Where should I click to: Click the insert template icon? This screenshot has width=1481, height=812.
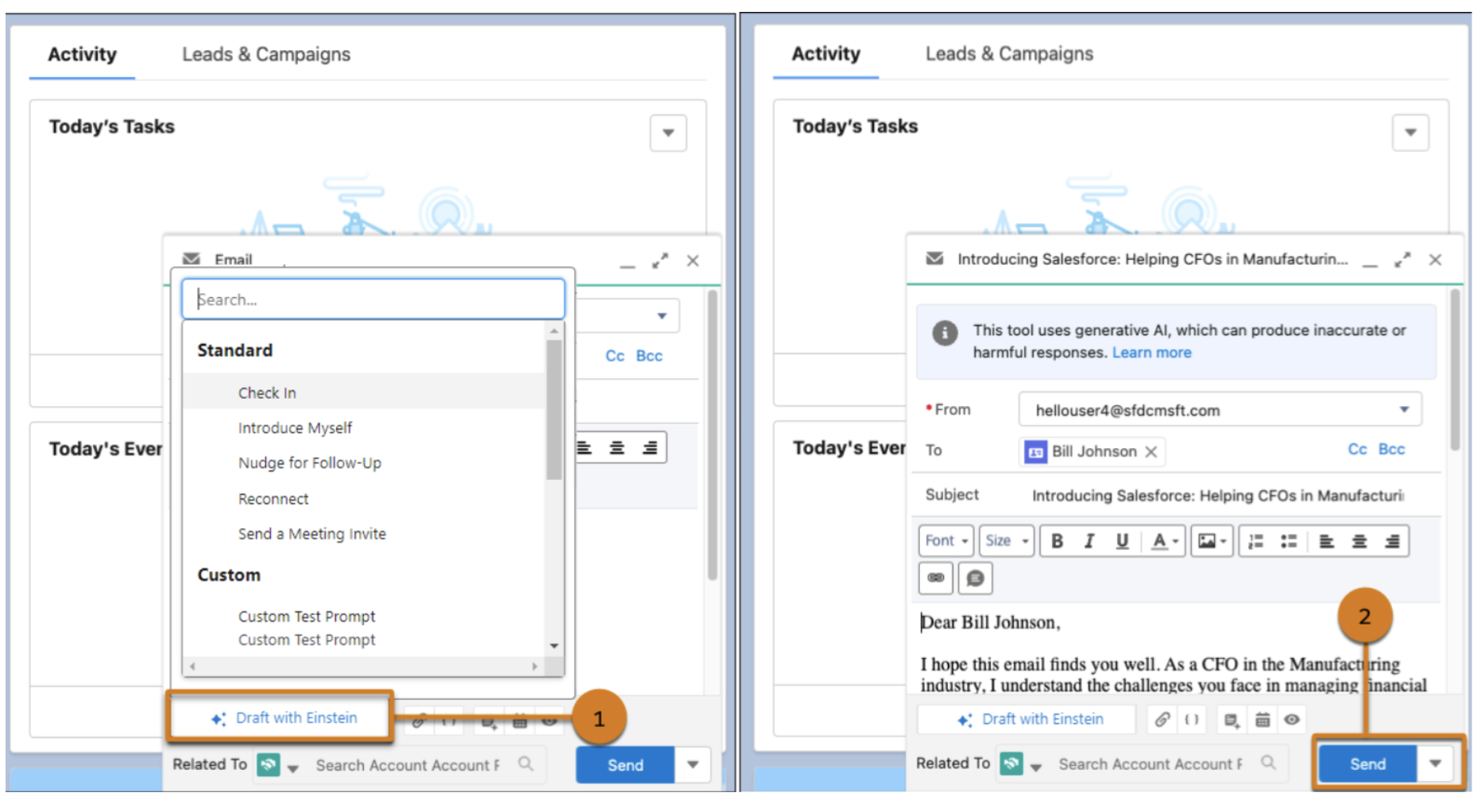coord(1232,720)
